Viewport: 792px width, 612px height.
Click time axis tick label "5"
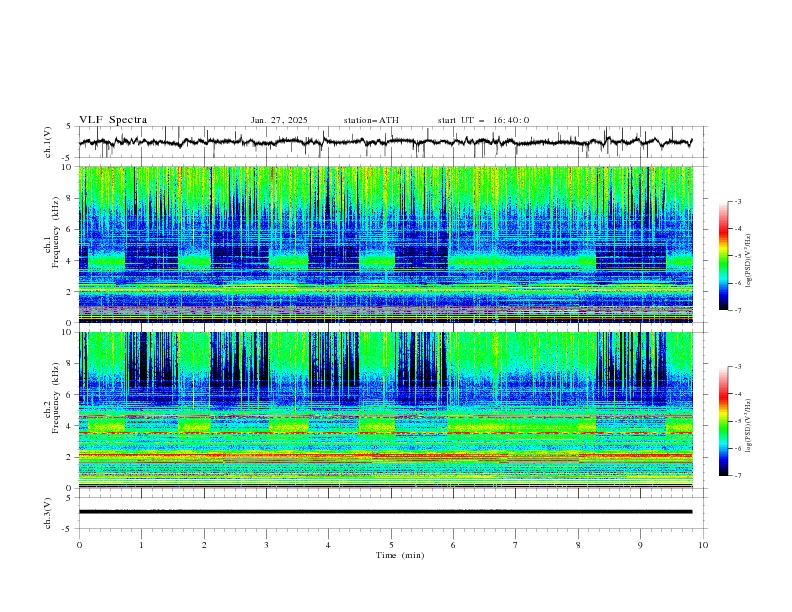pos(391,545)
